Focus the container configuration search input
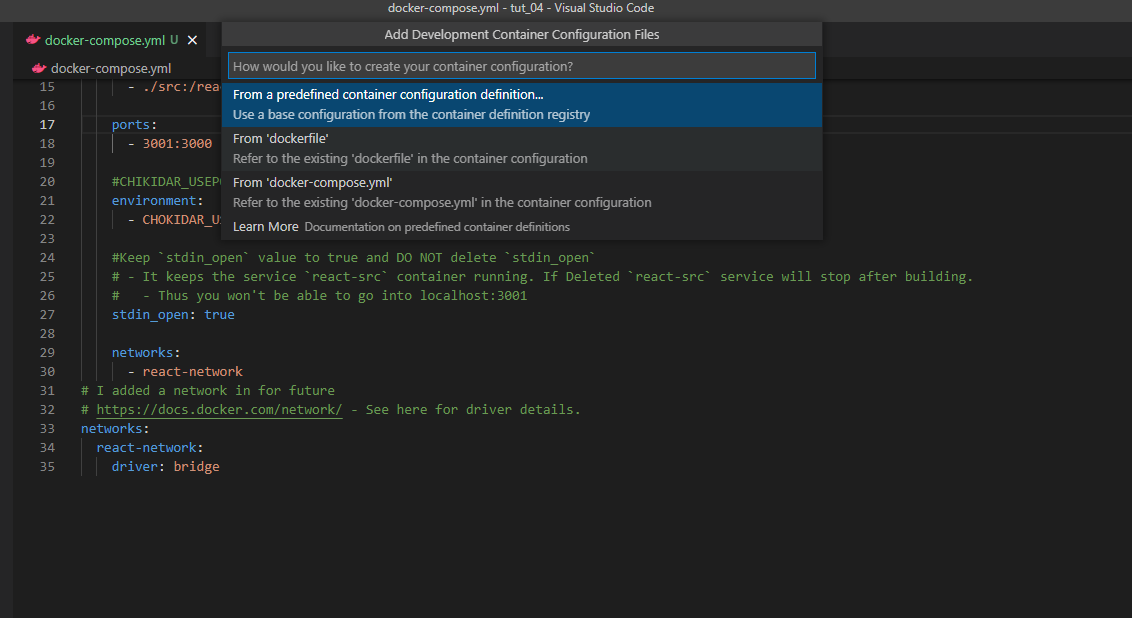The height and width of the screenshot is (618, 1132). coord(521,66)
